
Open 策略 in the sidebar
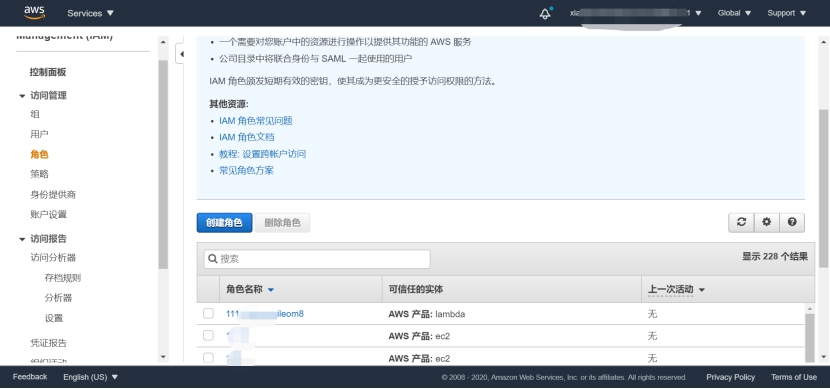39,174
